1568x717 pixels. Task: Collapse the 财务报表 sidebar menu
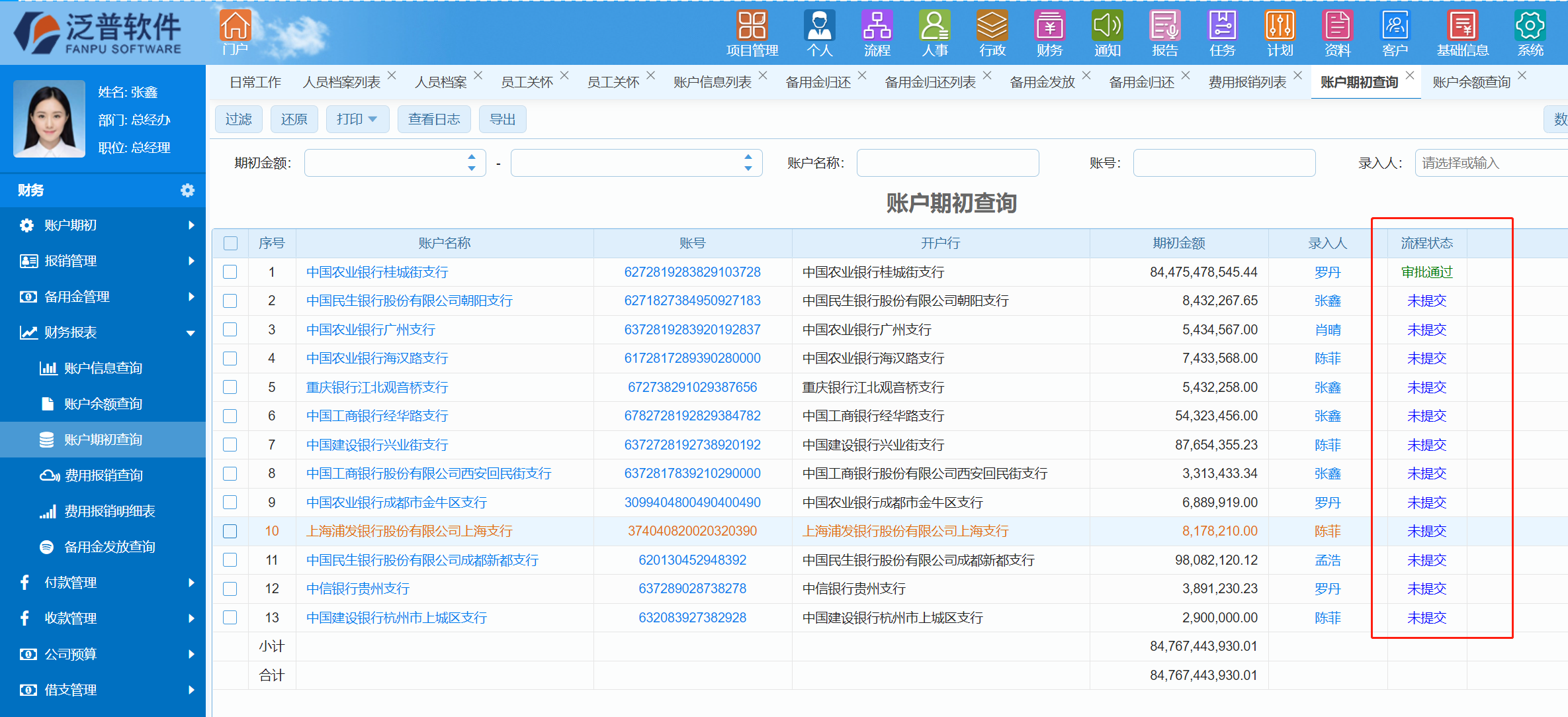point(103,332)
